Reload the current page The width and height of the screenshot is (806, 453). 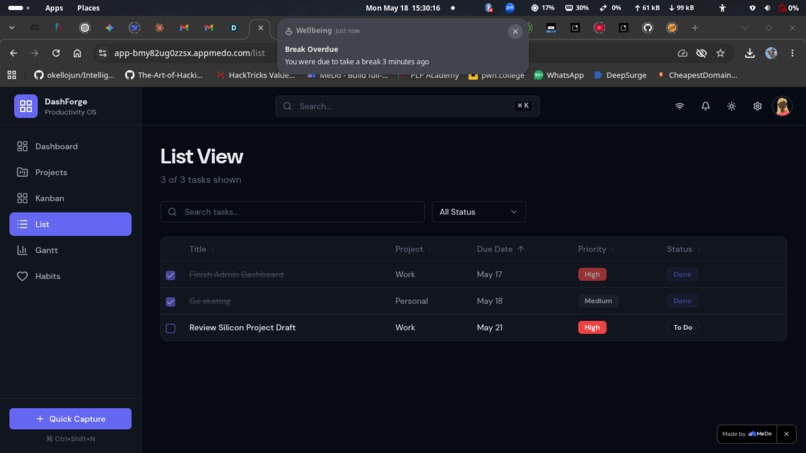(56, 53)
